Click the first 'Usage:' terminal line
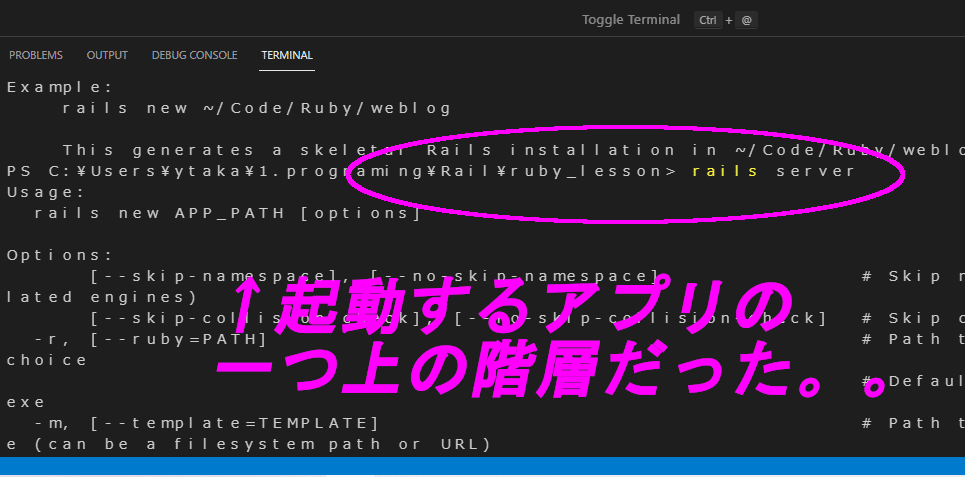 46,192
